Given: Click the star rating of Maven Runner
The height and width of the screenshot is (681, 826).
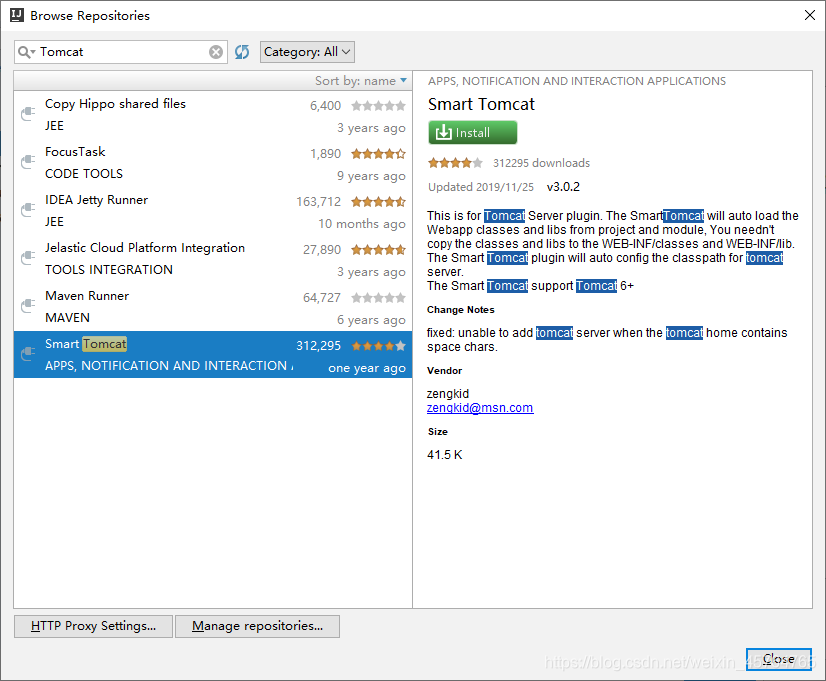Looking at the screenshot, I should [378, 298].
